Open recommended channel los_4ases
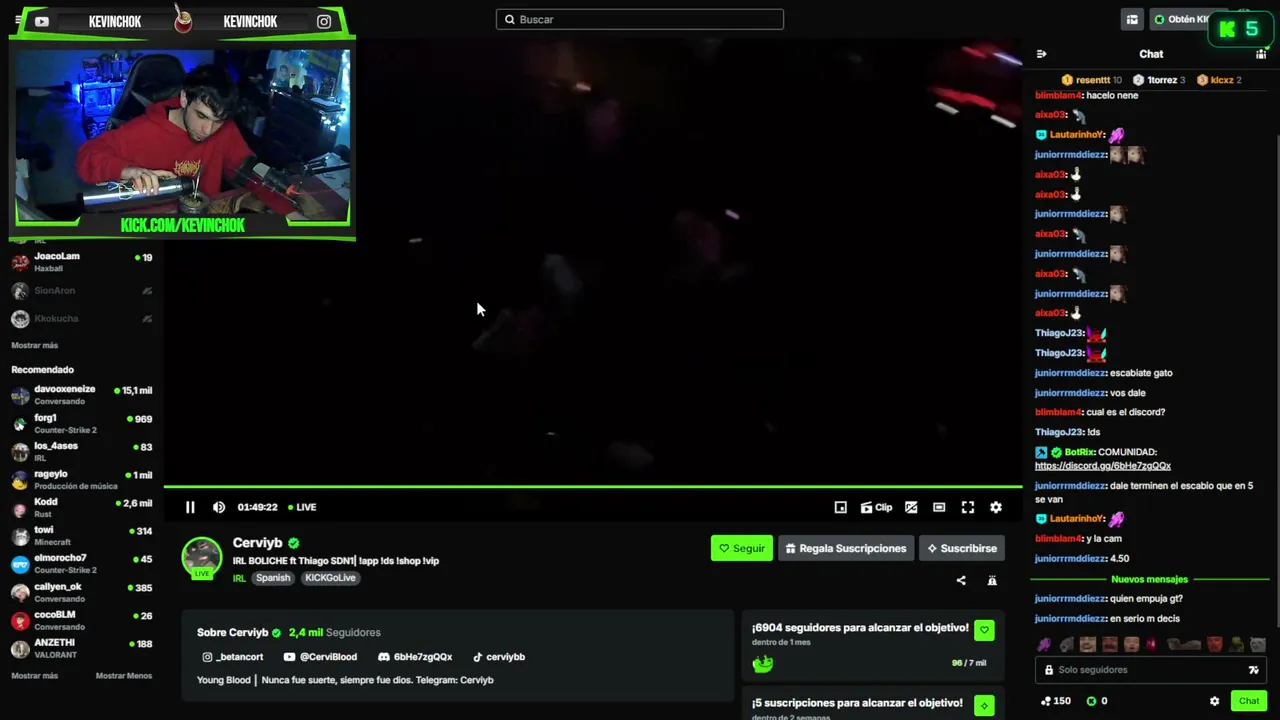 coord(82,451)
